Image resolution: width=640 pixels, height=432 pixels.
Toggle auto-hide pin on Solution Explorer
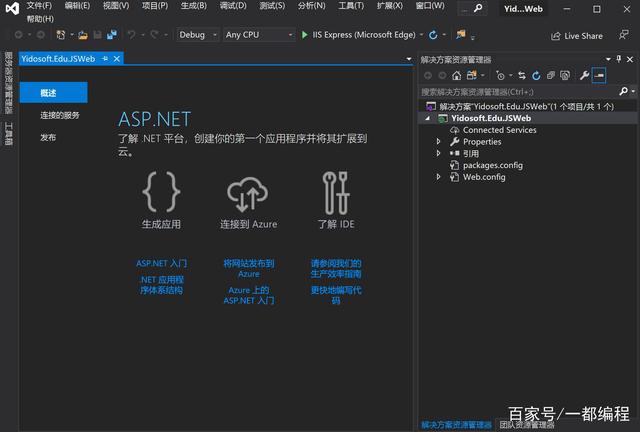[619, 59]
